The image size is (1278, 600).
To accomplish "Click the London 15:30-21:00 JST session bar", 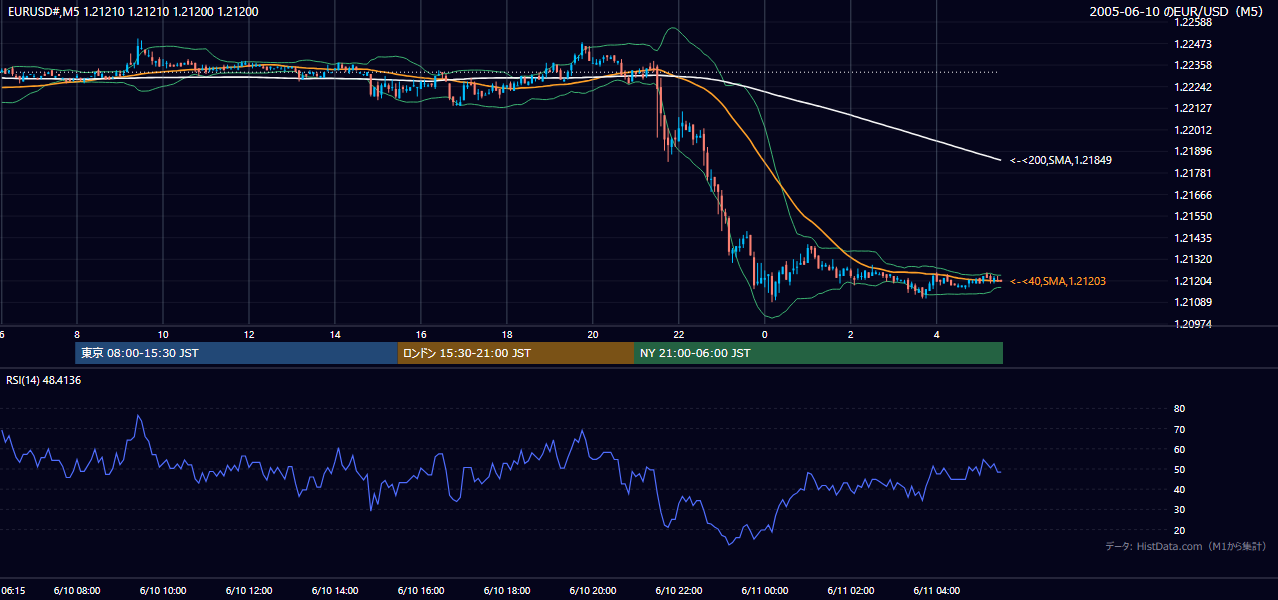I will tap(516, 353).
